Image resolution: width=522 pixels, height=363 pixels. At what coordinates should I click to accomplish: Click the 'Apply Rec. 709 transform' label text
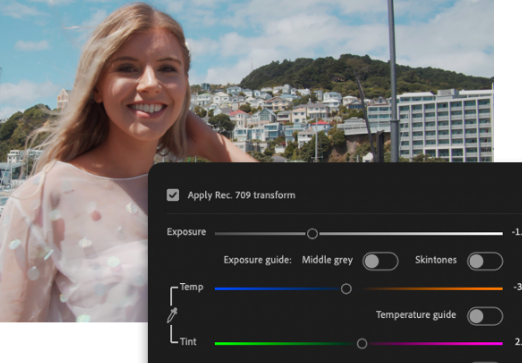point(241,195)
